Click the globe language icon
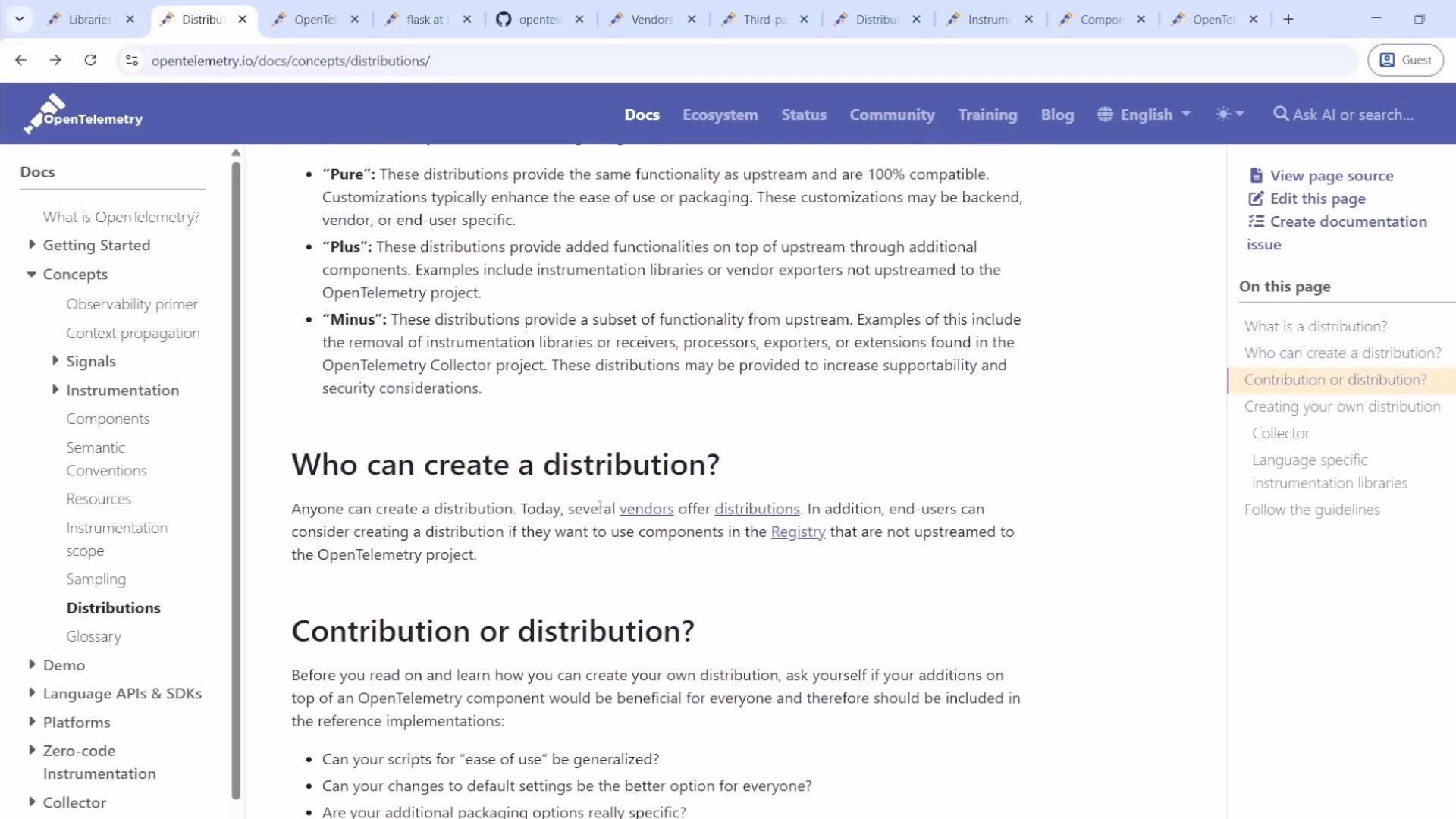Screen dimensions: 1456x819 pos(1105,115)
